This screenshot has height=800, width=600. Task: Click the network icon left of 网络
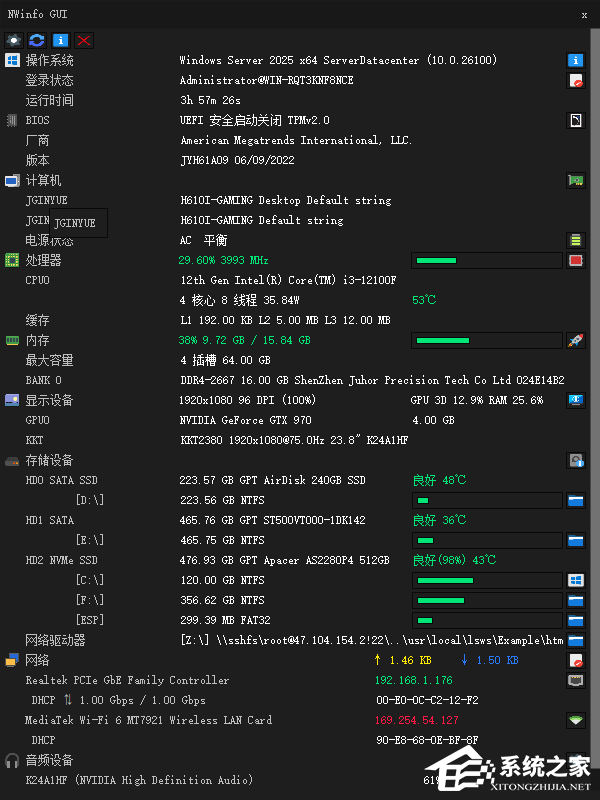(x=12, y=660)
